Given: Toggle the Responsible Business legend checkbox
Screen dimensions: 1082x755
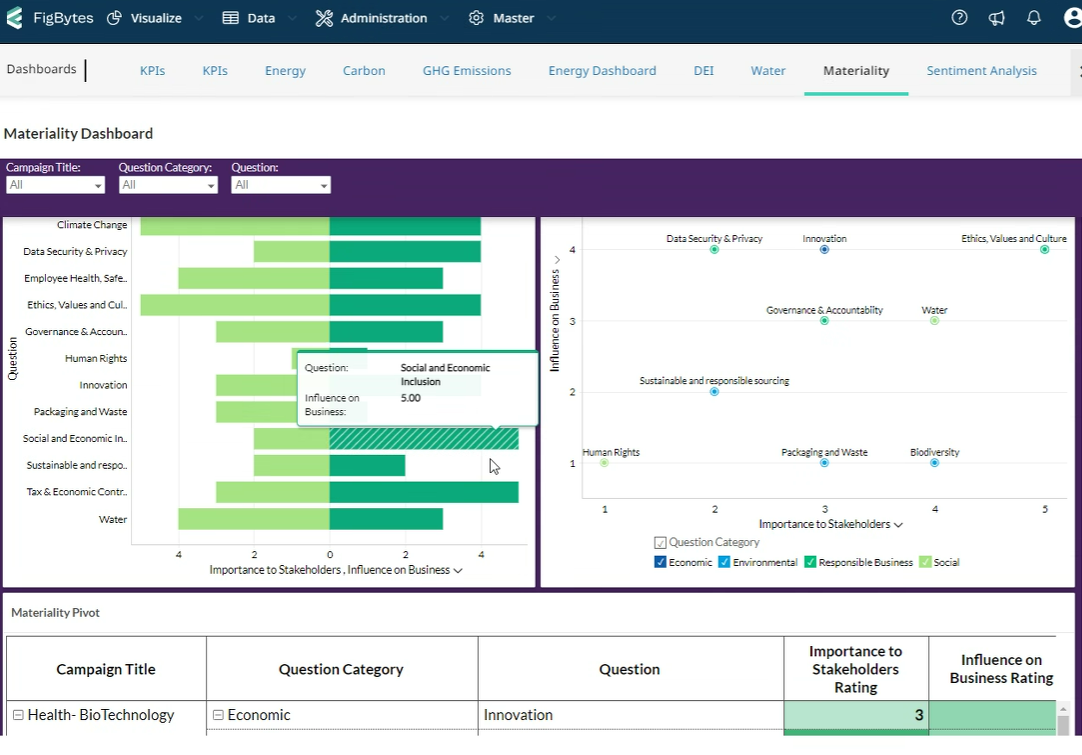Looking at the screenshot, I should (810, 562).
